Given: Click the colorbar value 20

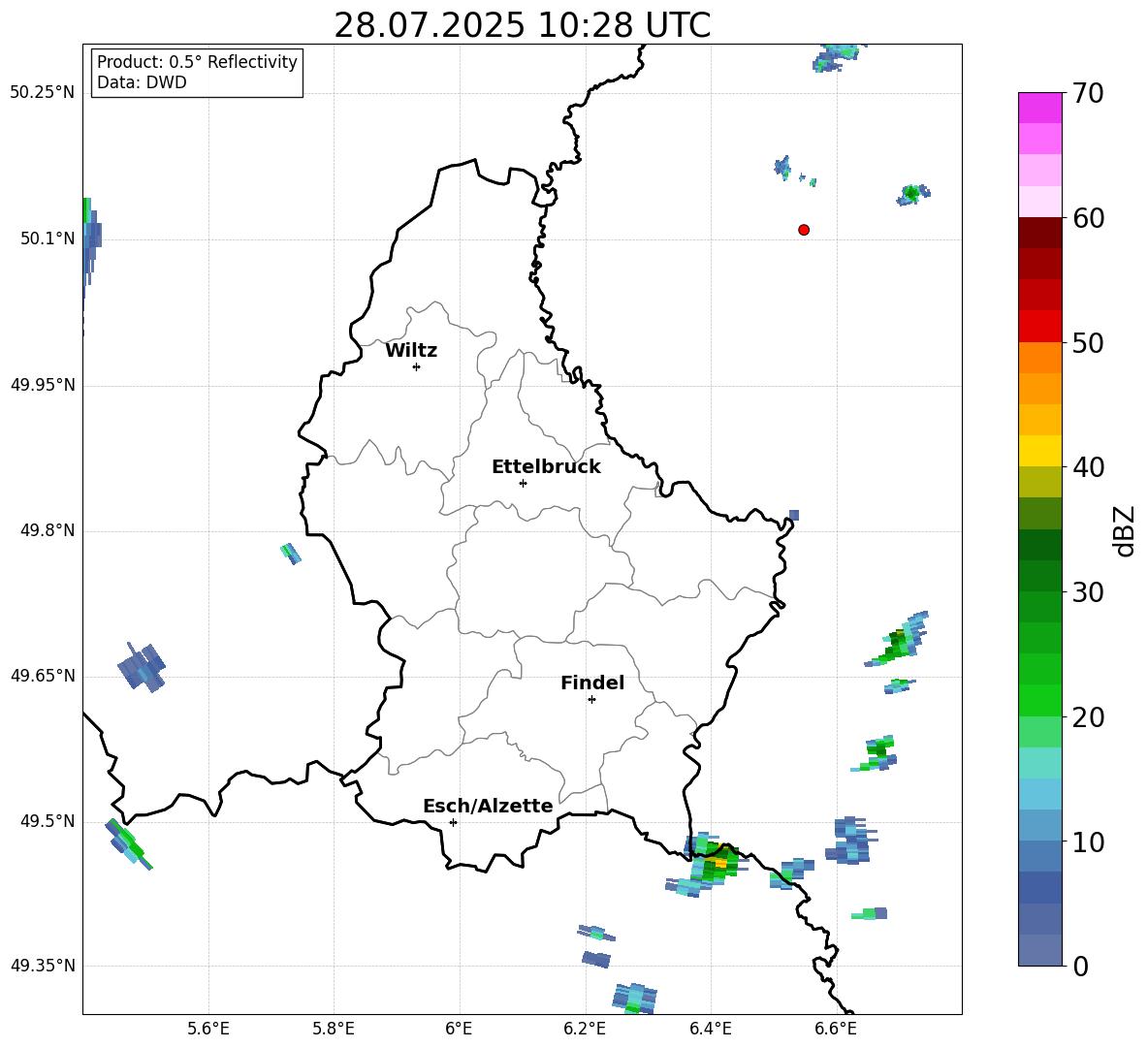Looking at the screenshot, I should [1088, 717].
